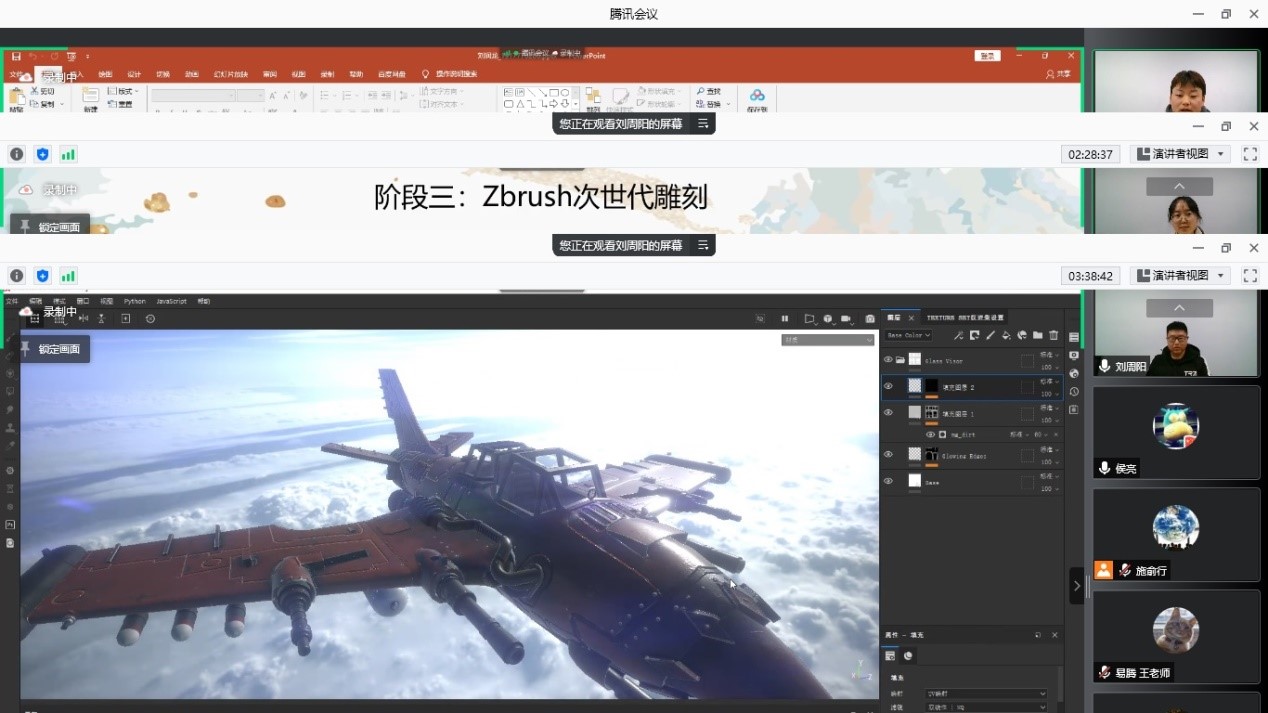Click 刘周阳's participant video tile
This screenshot has height=713, width=1268.
coord(1175,334)
